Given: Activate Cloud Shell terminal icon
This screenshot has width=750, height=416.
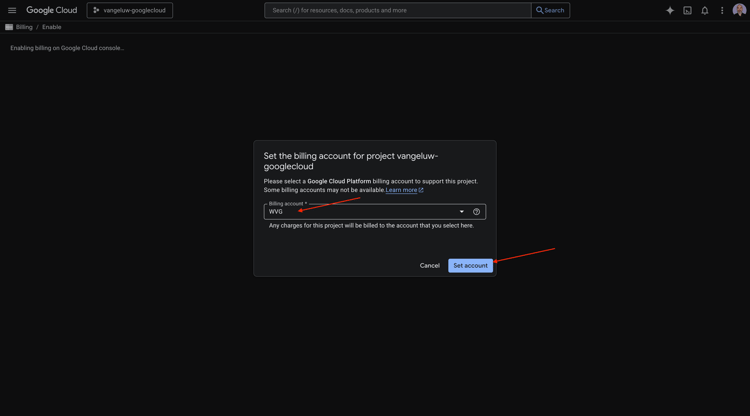Looking at the screenshot, I should coord(687,10).
